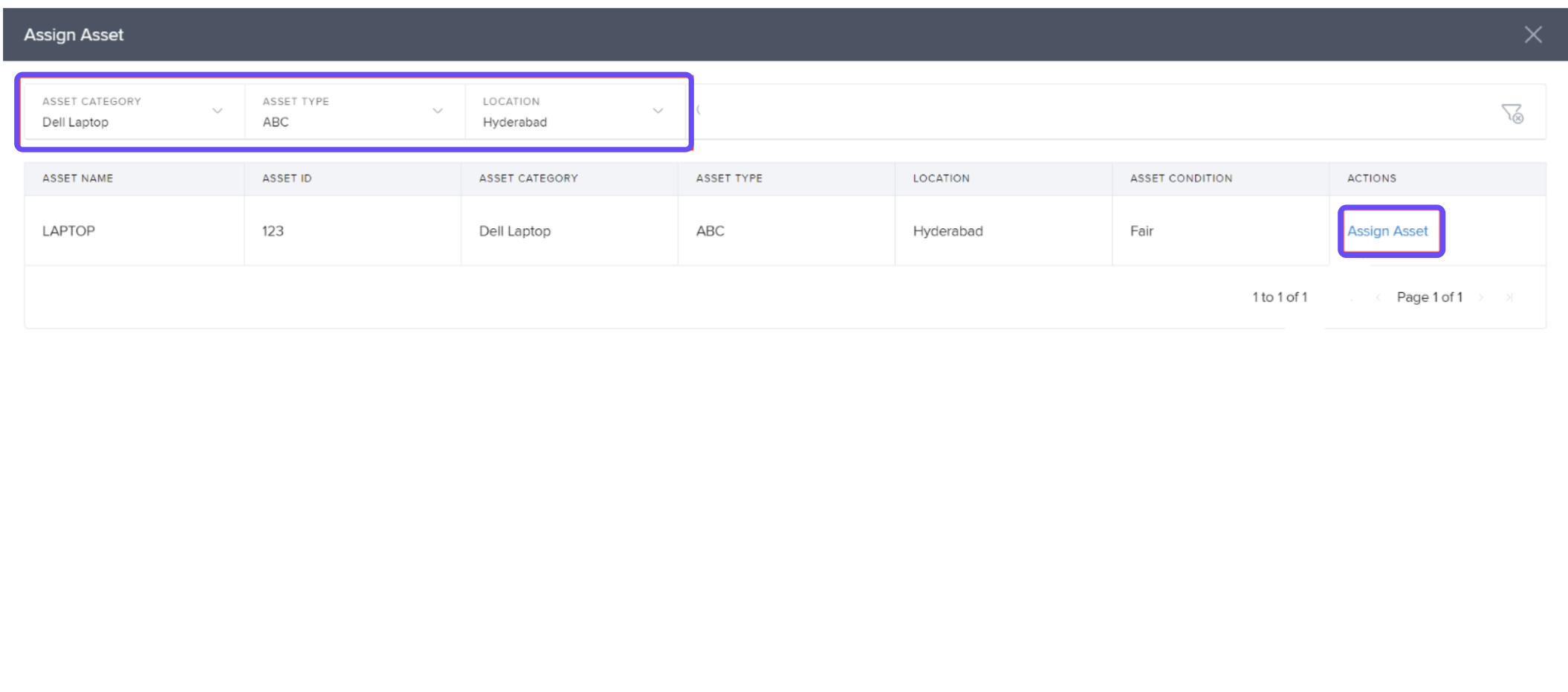The image size is (1568, 692).
Task: Click the Assign Asset link for LAPTOP
Action: click(x=1387, y=231)
